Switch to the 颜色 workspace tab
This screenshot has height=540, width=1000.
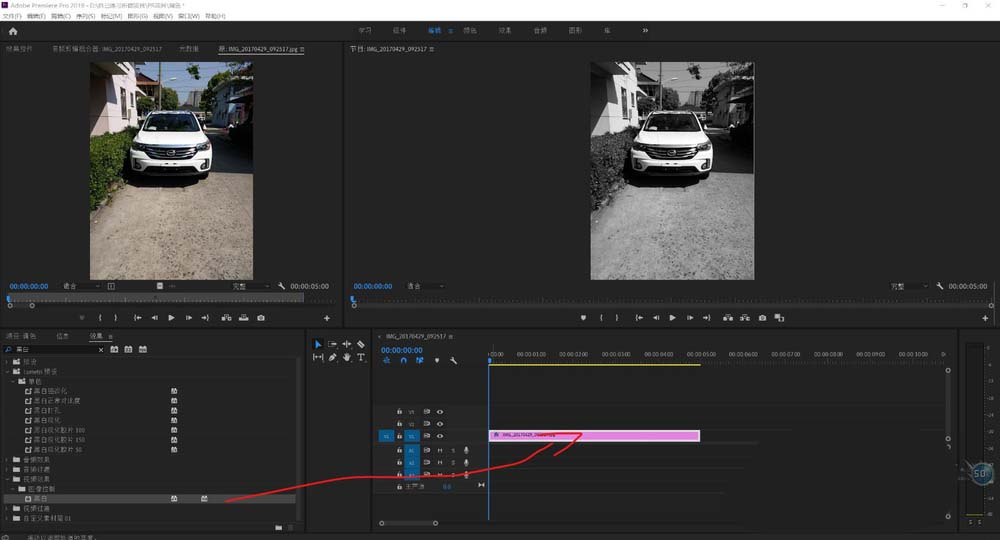(470, 31)
